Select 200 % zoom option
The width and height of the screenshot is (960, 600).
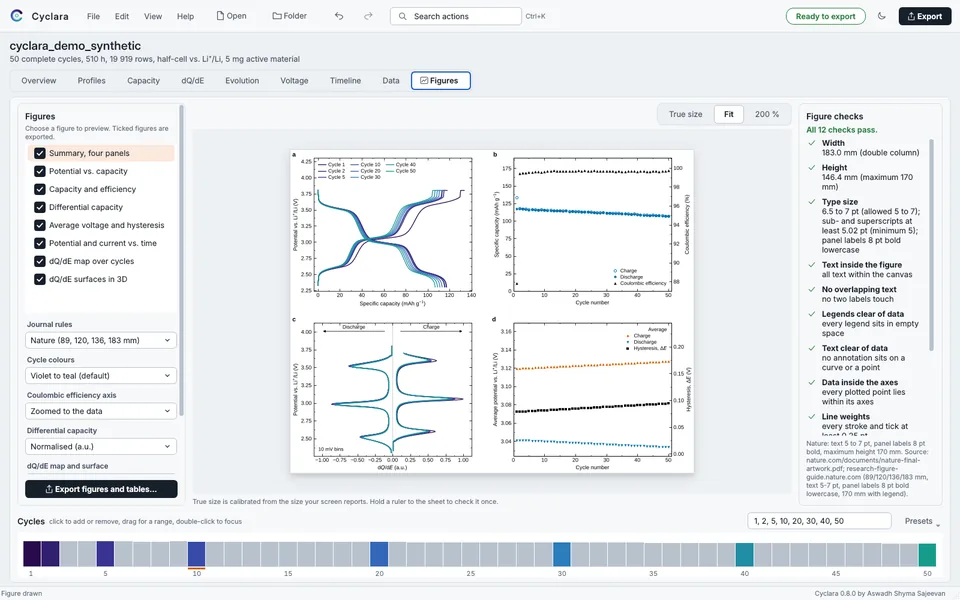pyautogui.click(x=767, y=114)
